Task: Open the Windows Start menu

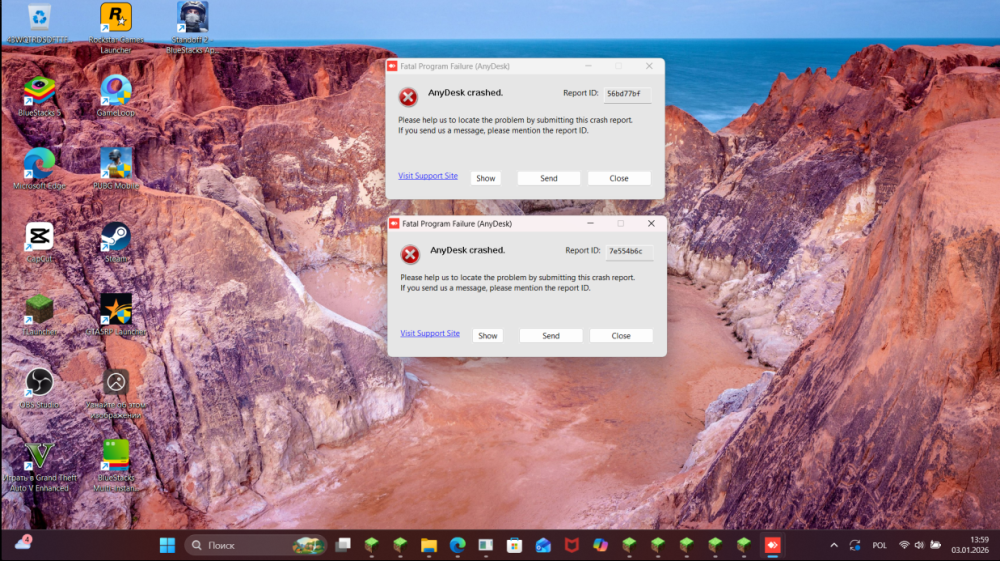Action: pyautogui.click(x=167, y=545)
